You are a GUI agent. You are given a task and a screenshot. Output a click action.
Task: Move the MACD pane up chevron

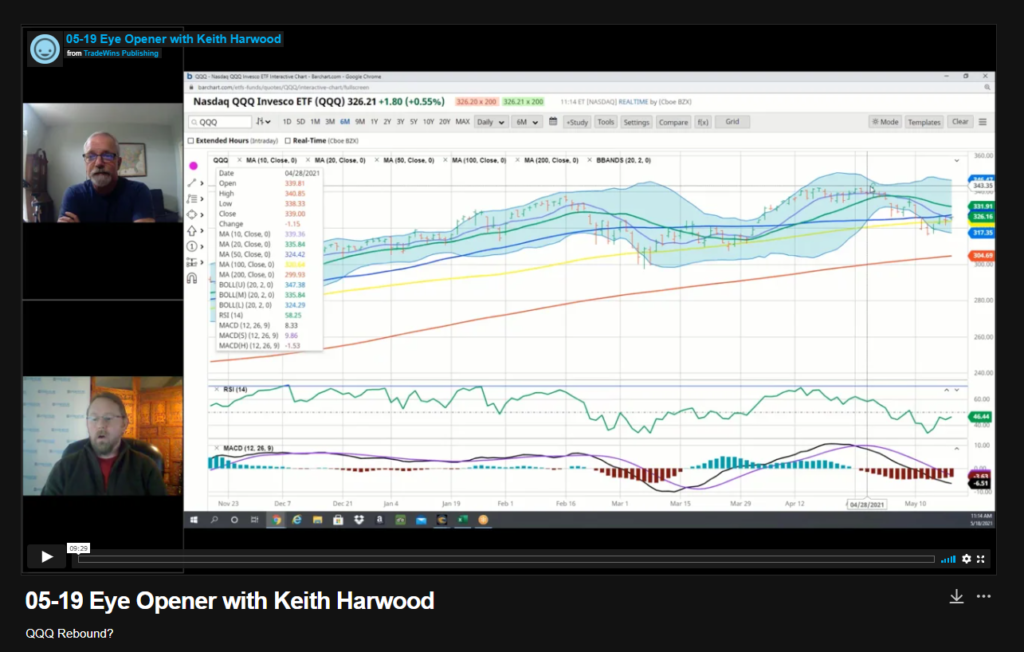[957, 449]
